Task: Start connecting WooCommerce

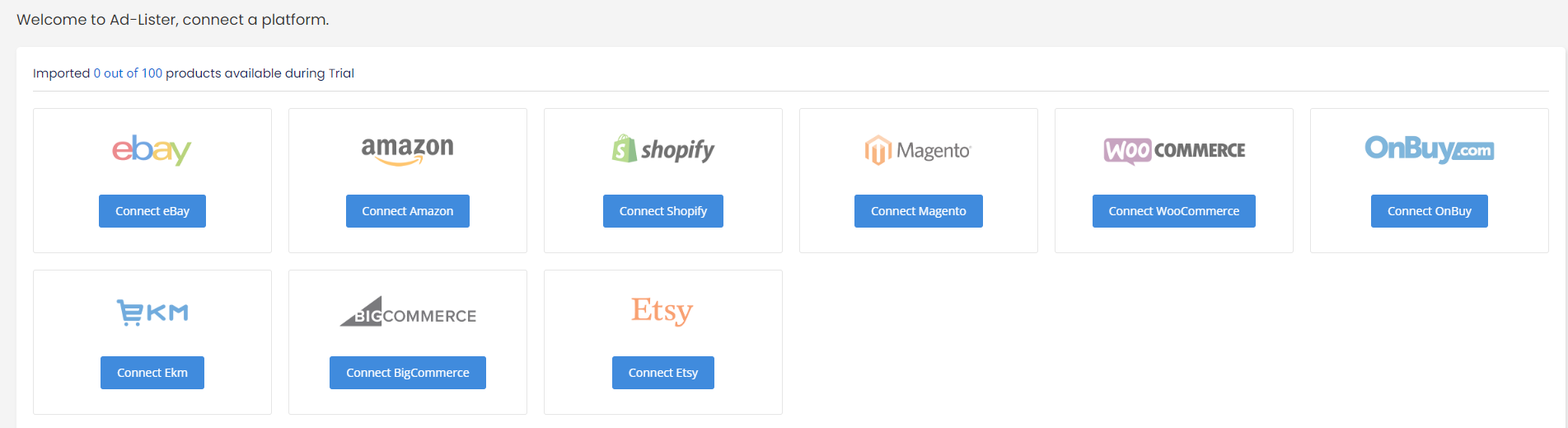Action: click(x=1174, y=211)
